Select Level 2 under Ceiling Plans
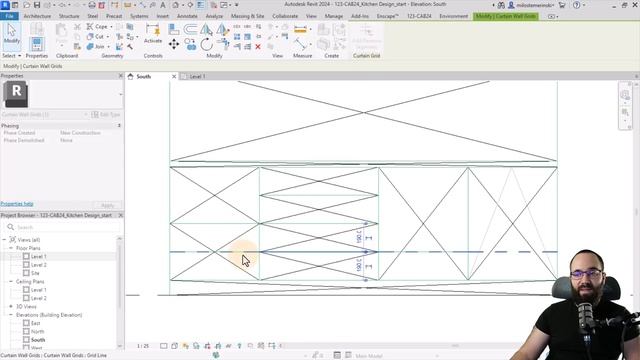 (x=38, y=298)
